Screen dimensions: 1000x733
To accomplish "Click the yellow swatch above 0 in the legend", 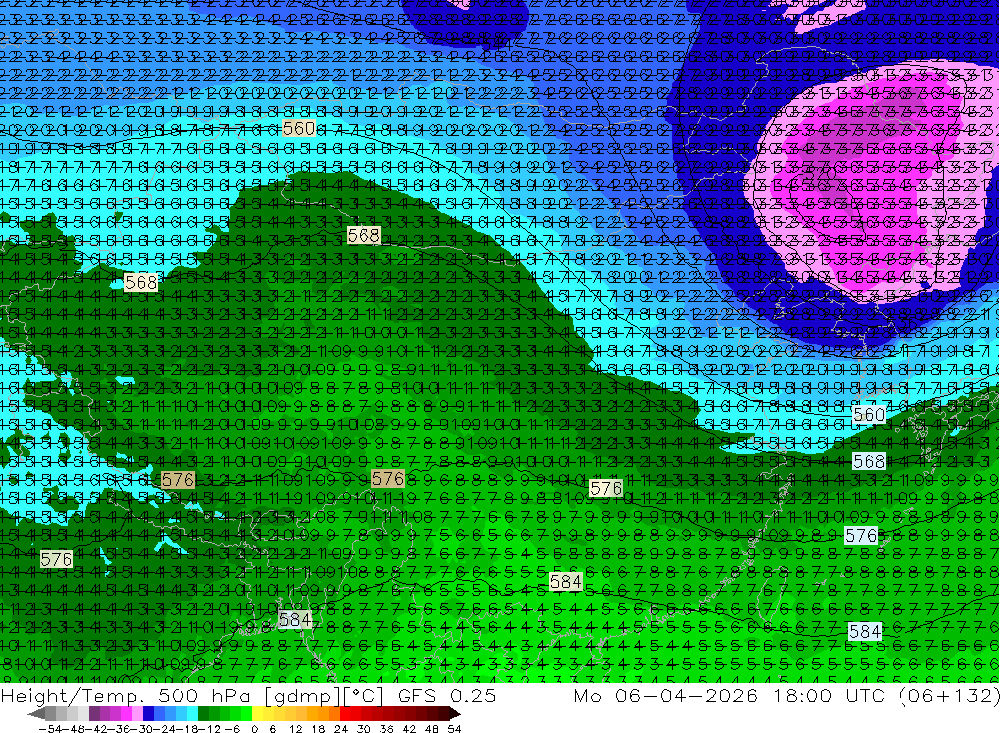I will (x=258, y=714).
